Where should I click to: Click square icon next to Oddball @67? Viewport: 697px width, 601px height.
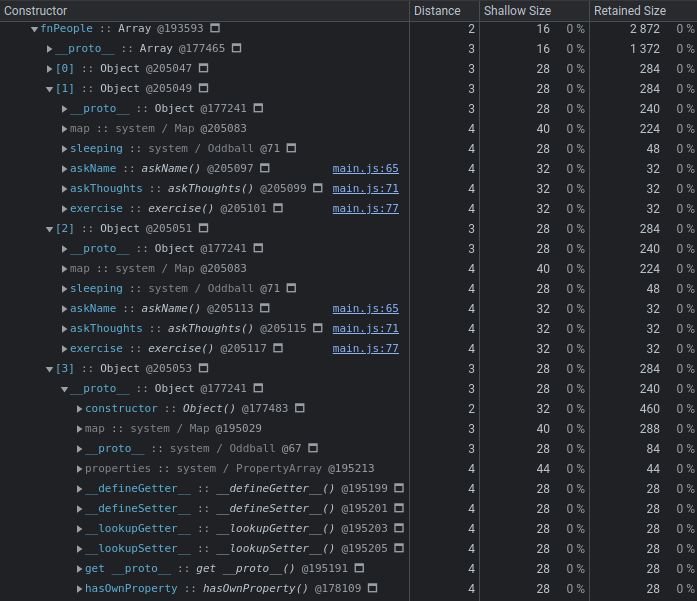click(x=313, y=448)
